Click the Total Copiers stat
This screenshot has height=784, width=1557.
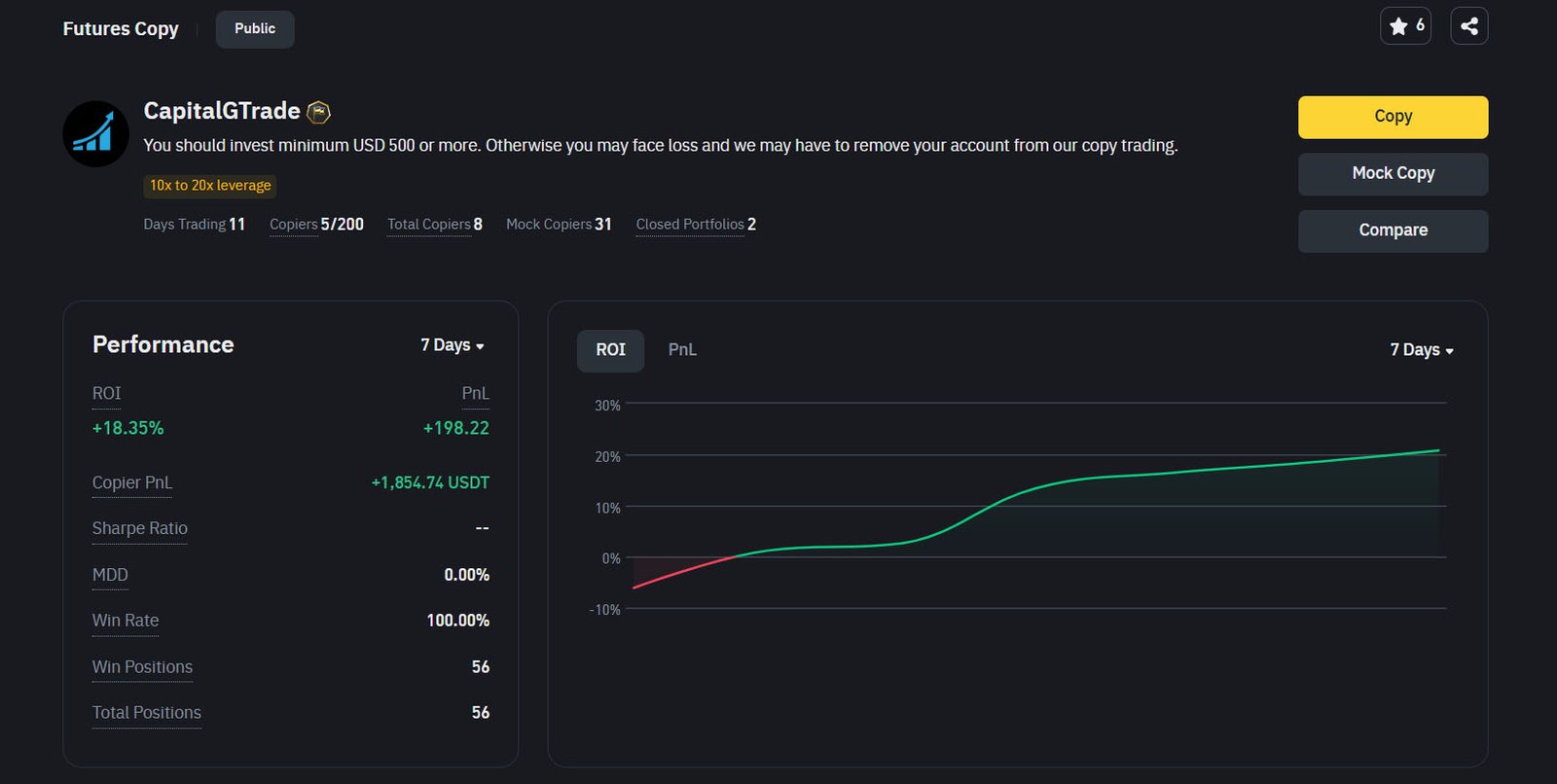(434, 225)
